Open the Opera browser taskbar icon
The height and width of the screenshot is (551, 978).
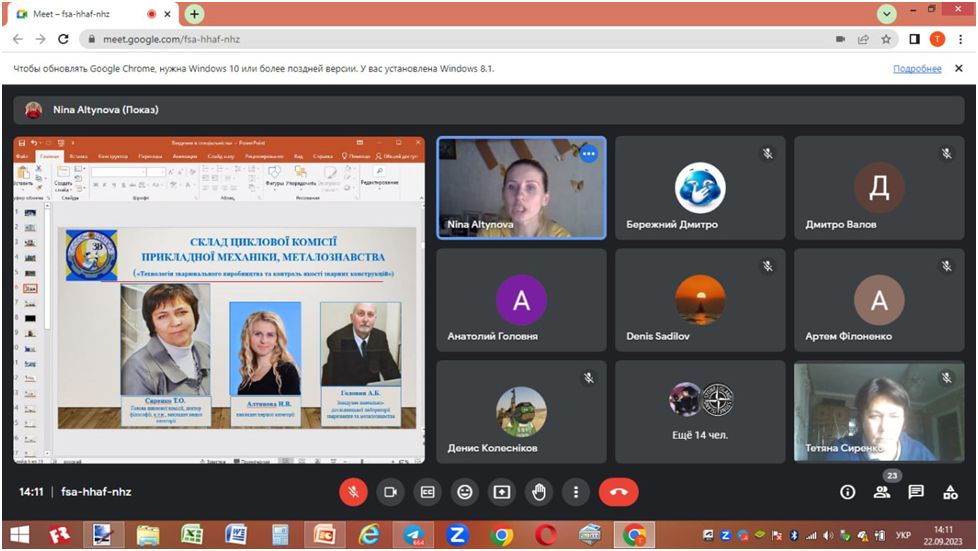pyautogui.click(x=546, y=535)
